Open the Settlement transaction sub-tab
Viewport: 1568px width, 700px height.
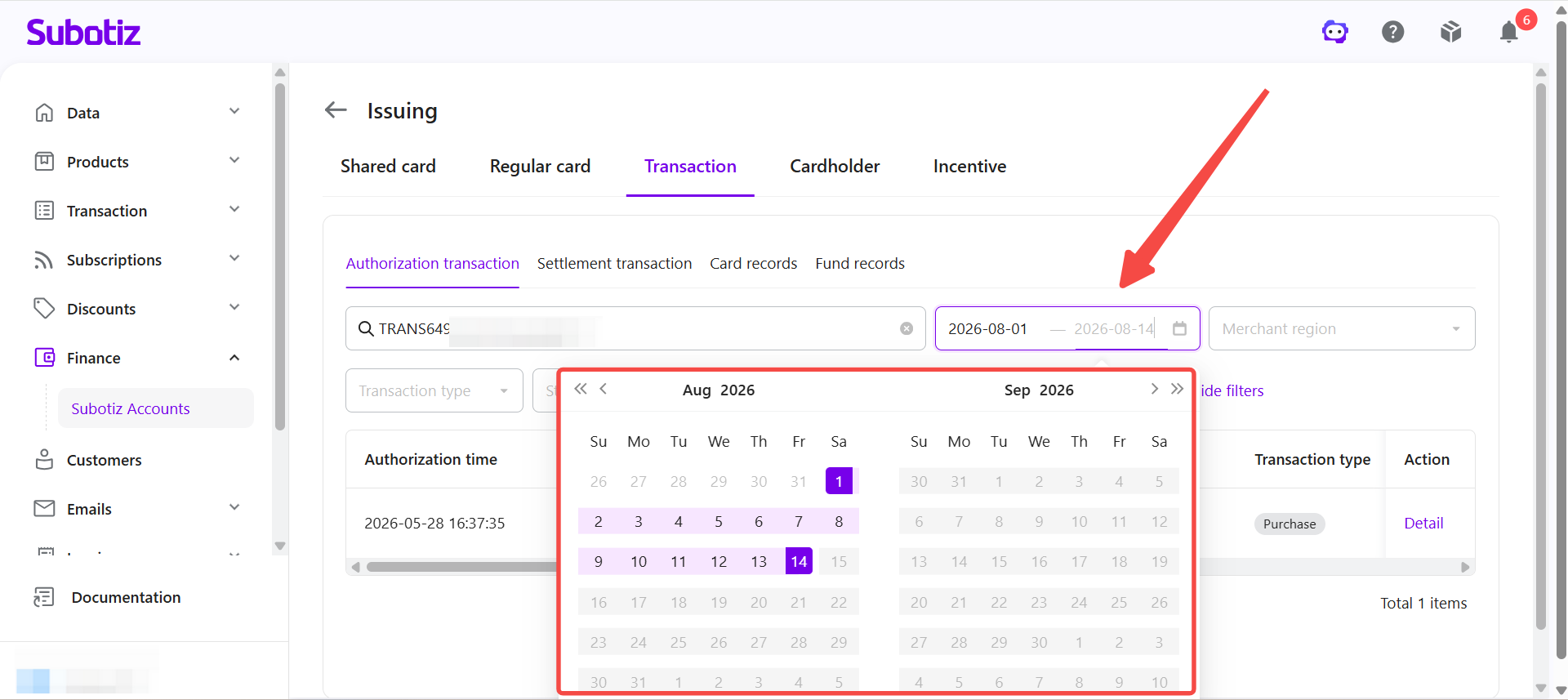[614, 263]
